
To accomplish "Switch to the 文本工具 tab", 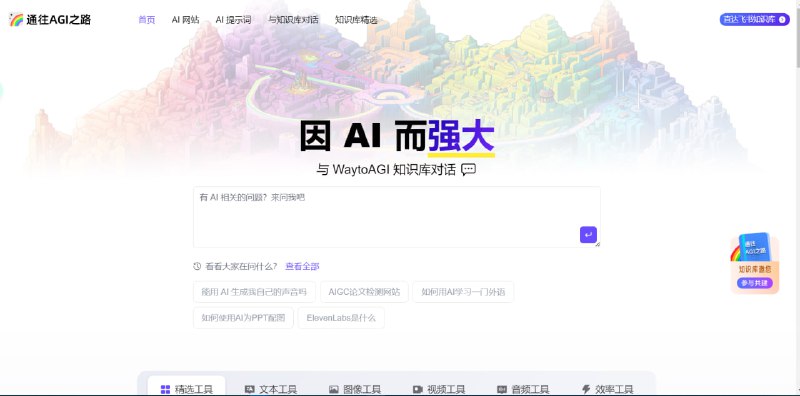I will (271, 389).
